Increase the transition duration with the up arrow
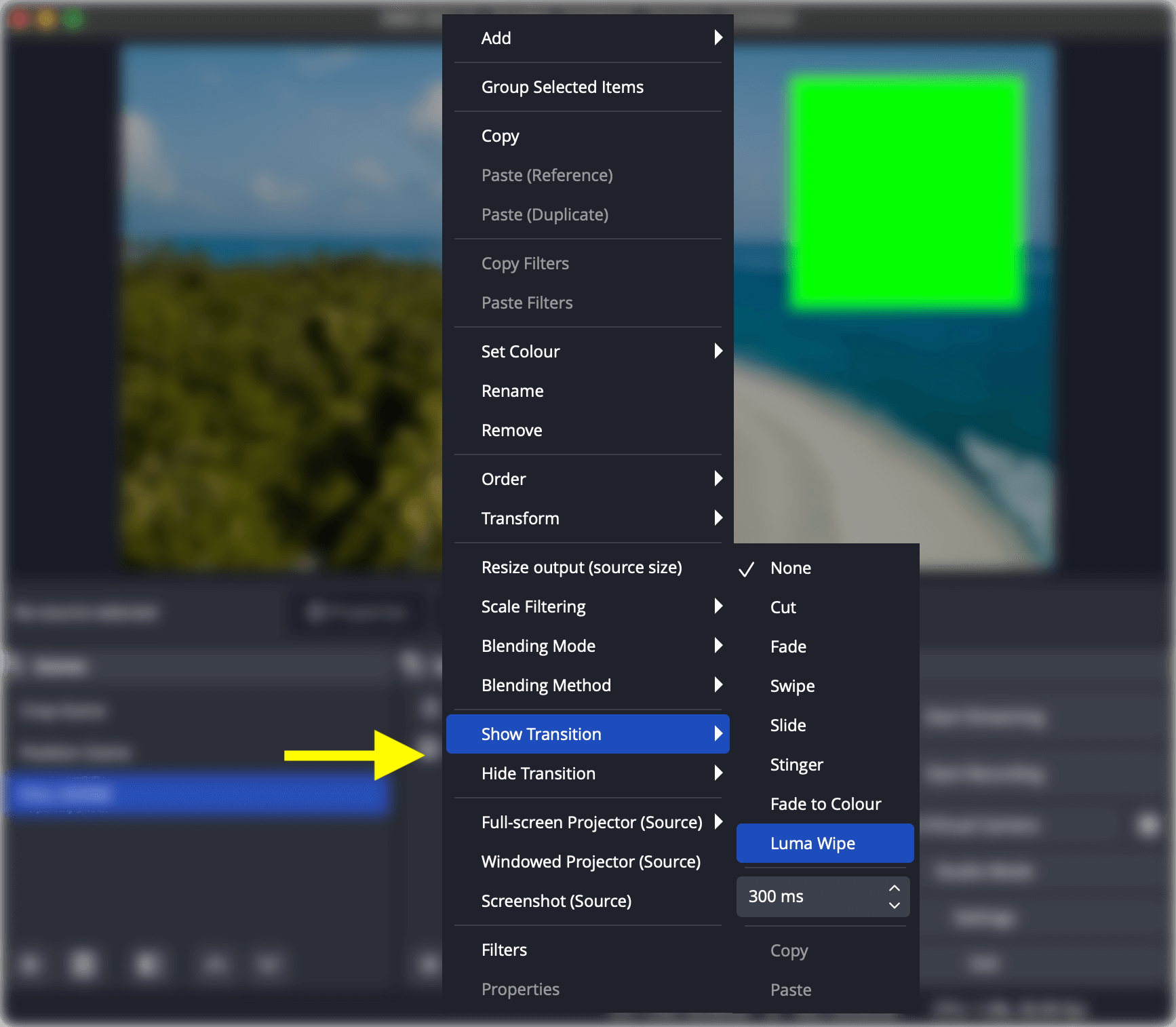This screenshot has height=1027, width=1176. [894, 887]
